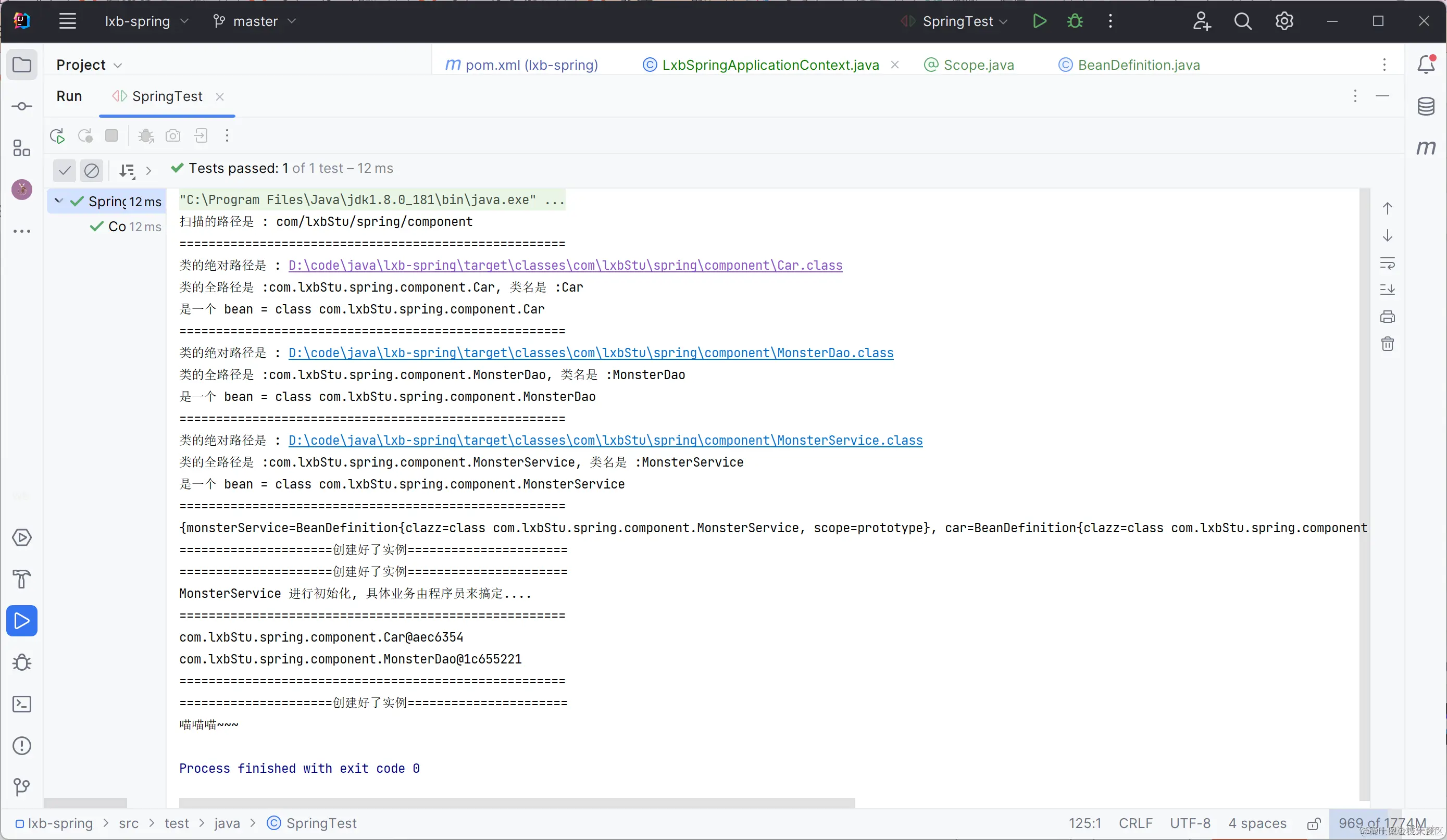Click the console horizontal scrollbar
Image resolution: width=1447 pixels, height=840 pixels.
click(x=517, y=802)
